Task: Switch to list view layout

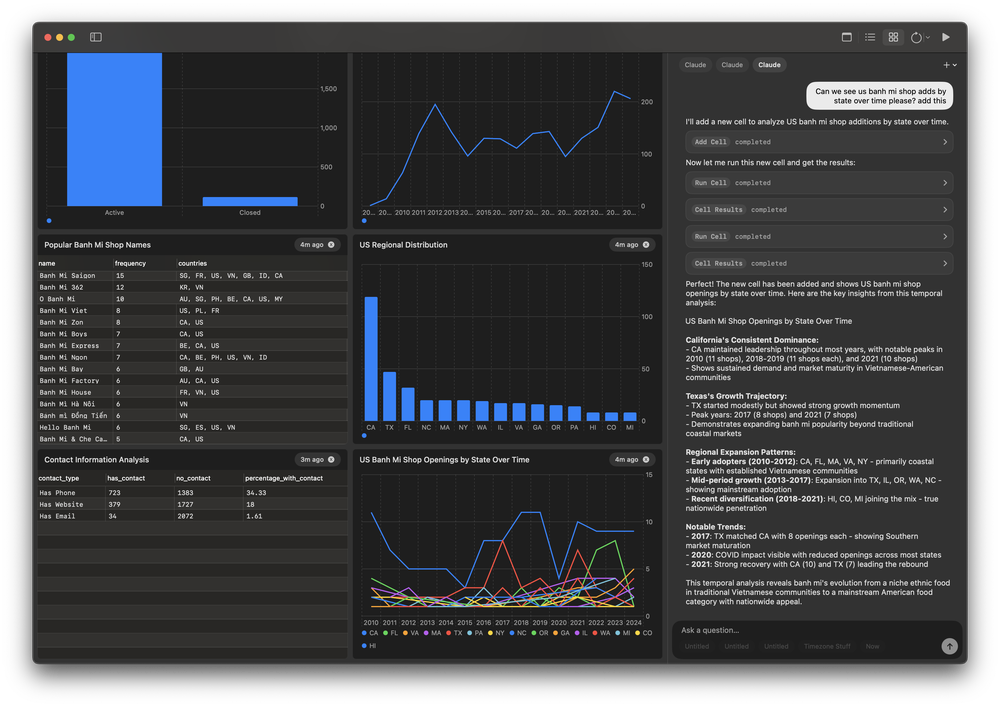Action: pyautogui.click(x=870, y=37)
